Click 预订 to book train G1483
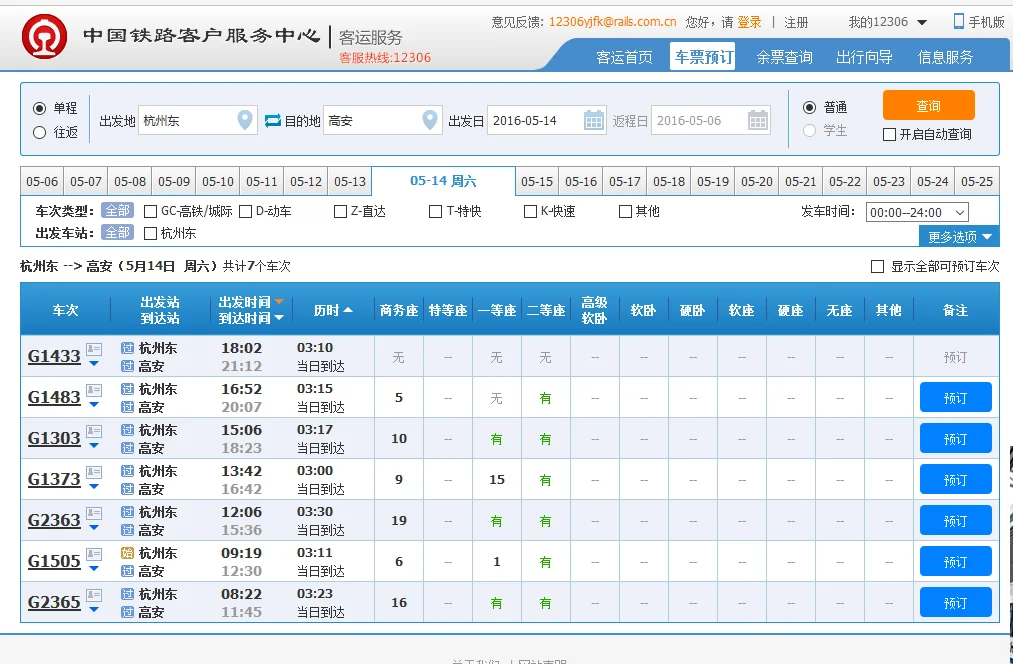Image resolution: width=1013 pixels, height=664 pixels. [x=954, y=397]
